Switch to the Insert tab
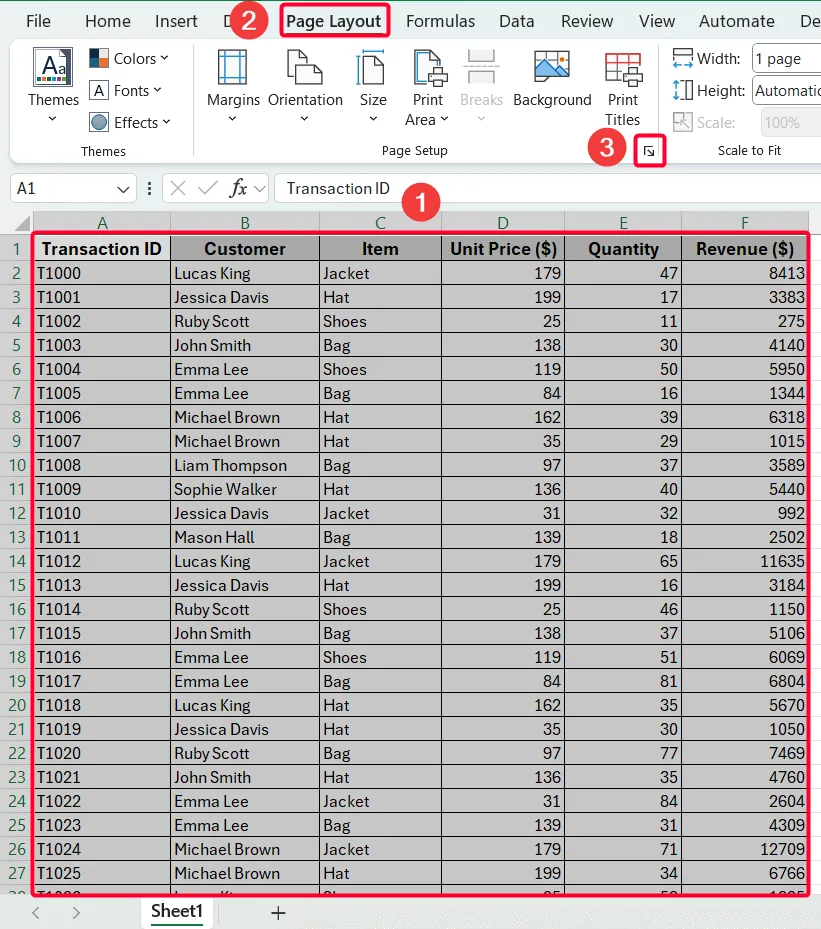This screenshot has width=821, height=929. [x=176, y=21]
